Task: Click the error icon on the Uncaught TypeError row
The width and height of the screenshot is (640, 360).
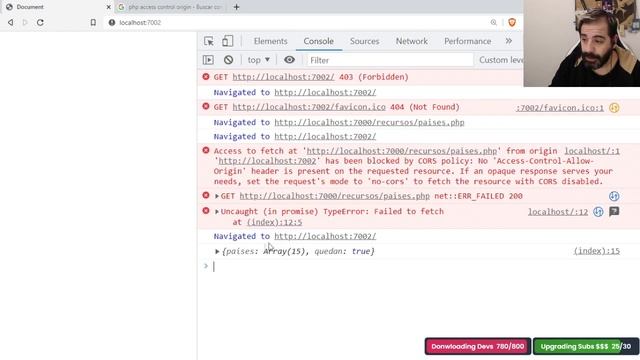Action: [206, 211]
